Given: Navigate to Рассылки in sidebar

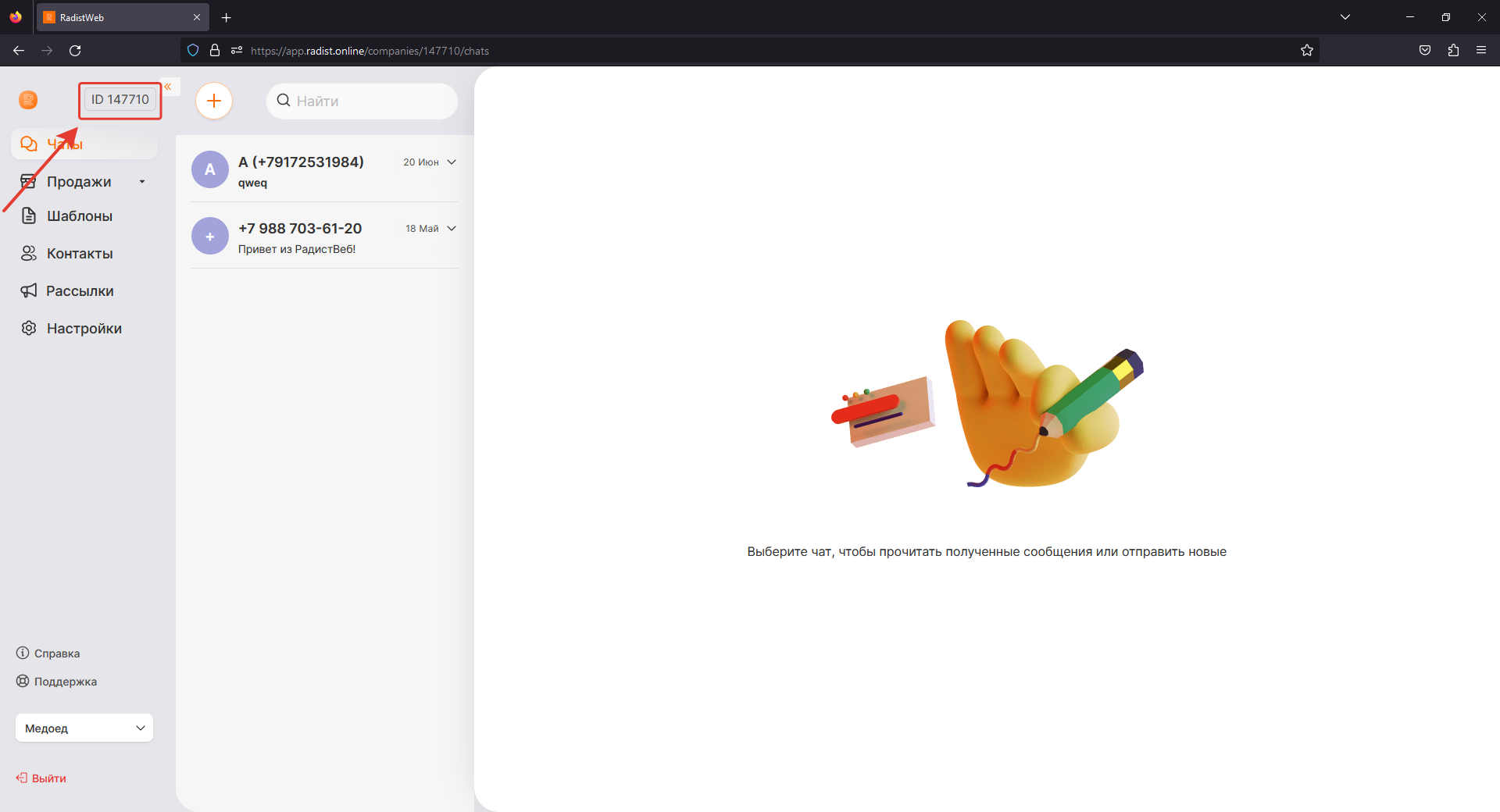Looking at the screenshot, I should point(79,291).
